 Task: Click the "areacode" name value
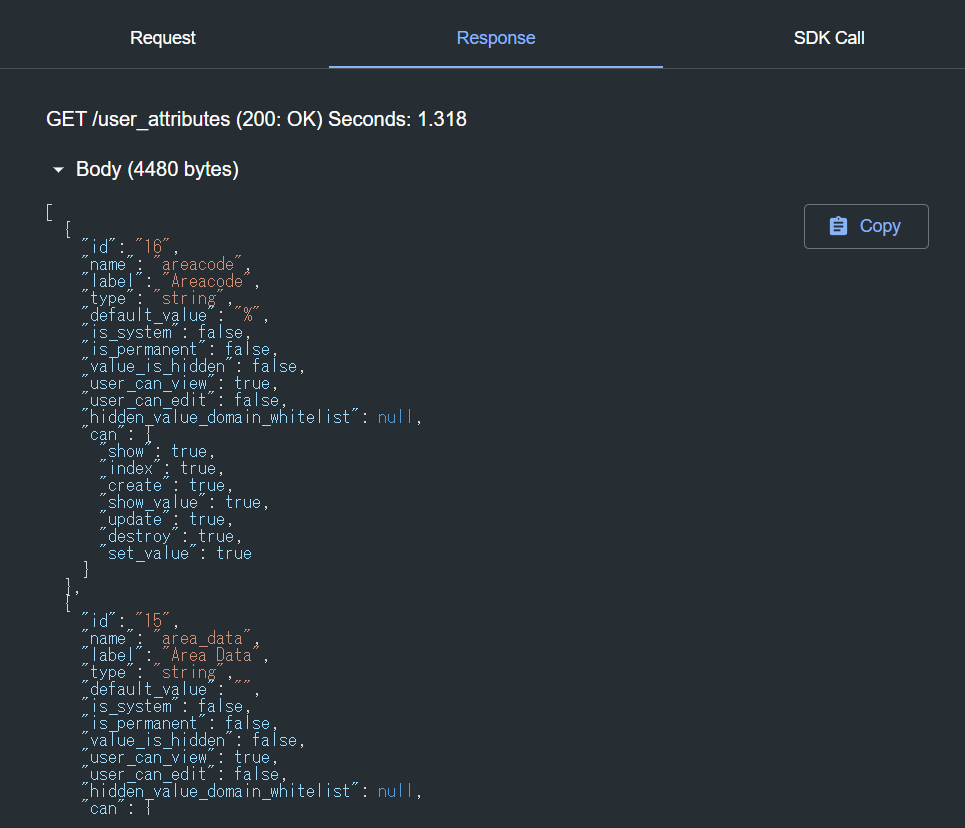pos(198,264)
